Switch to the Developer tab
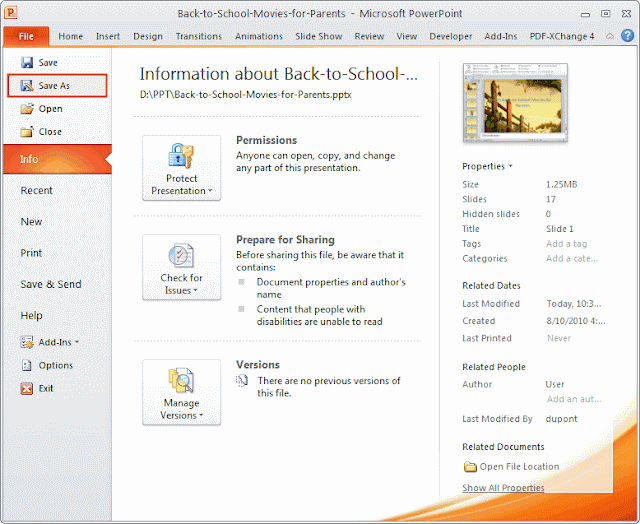This screenshot has width=640, height=524. click(451, 36)
